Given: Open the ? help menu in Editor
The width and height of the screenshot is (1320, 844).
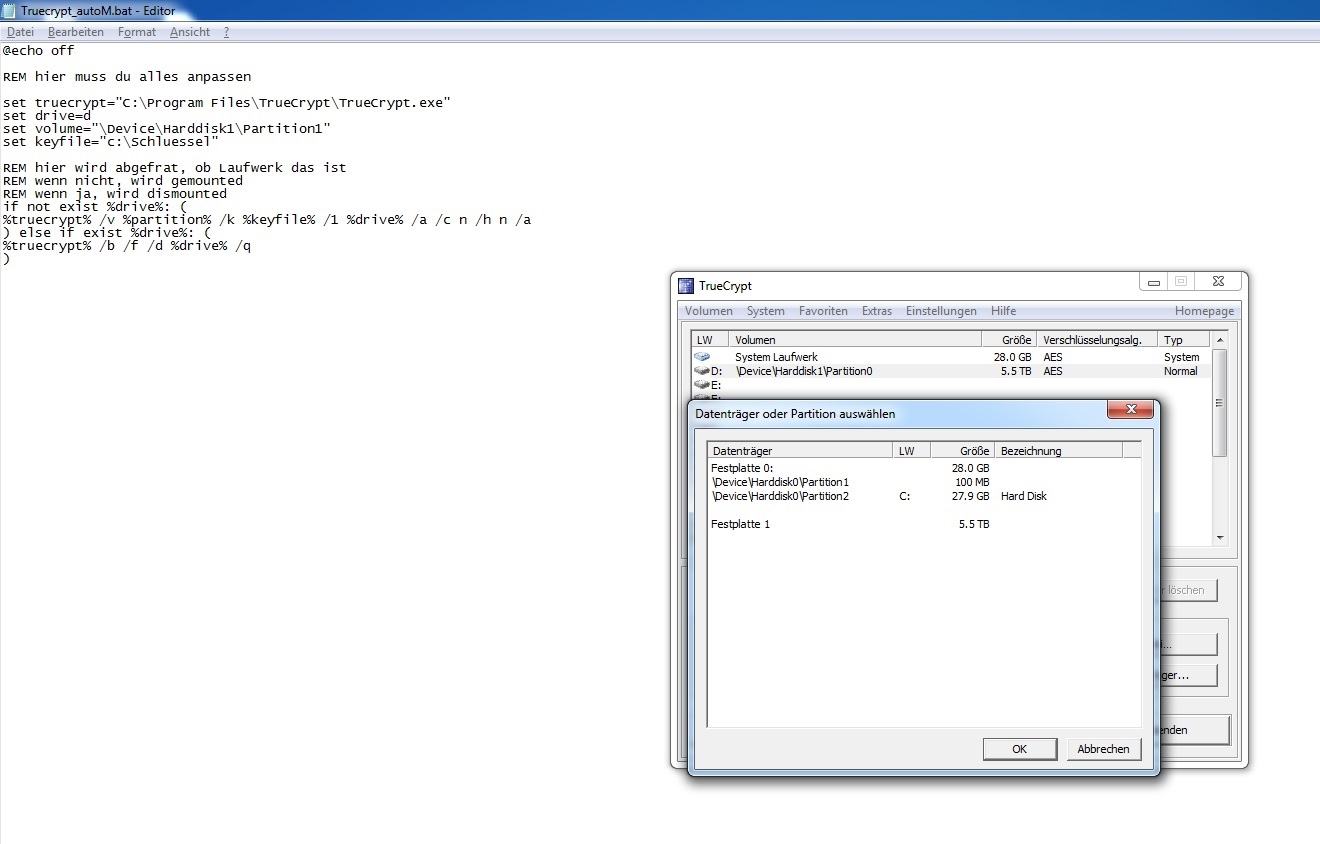Looking at the screenshot, I should [x=226, y=32].
